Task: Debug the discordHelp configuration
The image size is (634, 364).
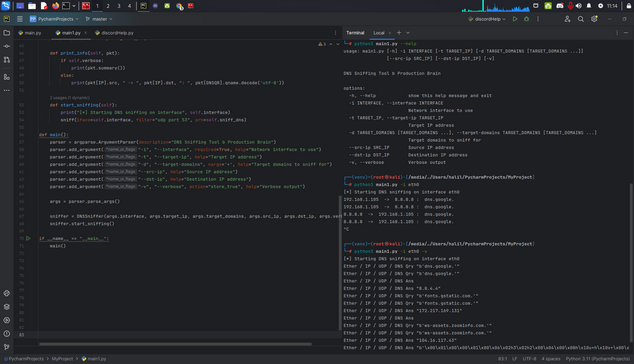Action: pos(526,19)
